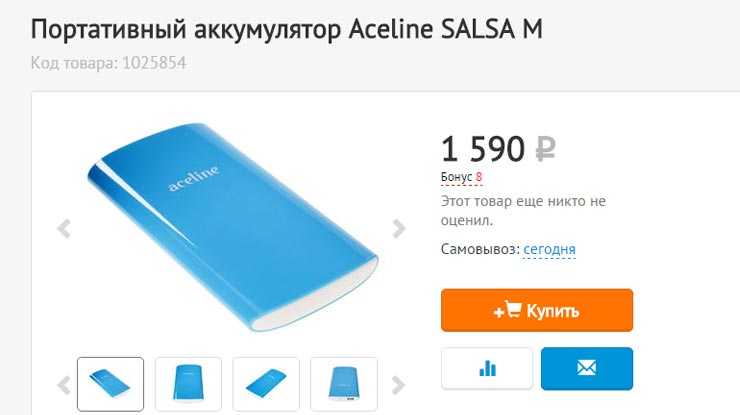Advance thumbnail strip with right arrow
The height and width of the screenshot is (415, 740).
[398, 385]
